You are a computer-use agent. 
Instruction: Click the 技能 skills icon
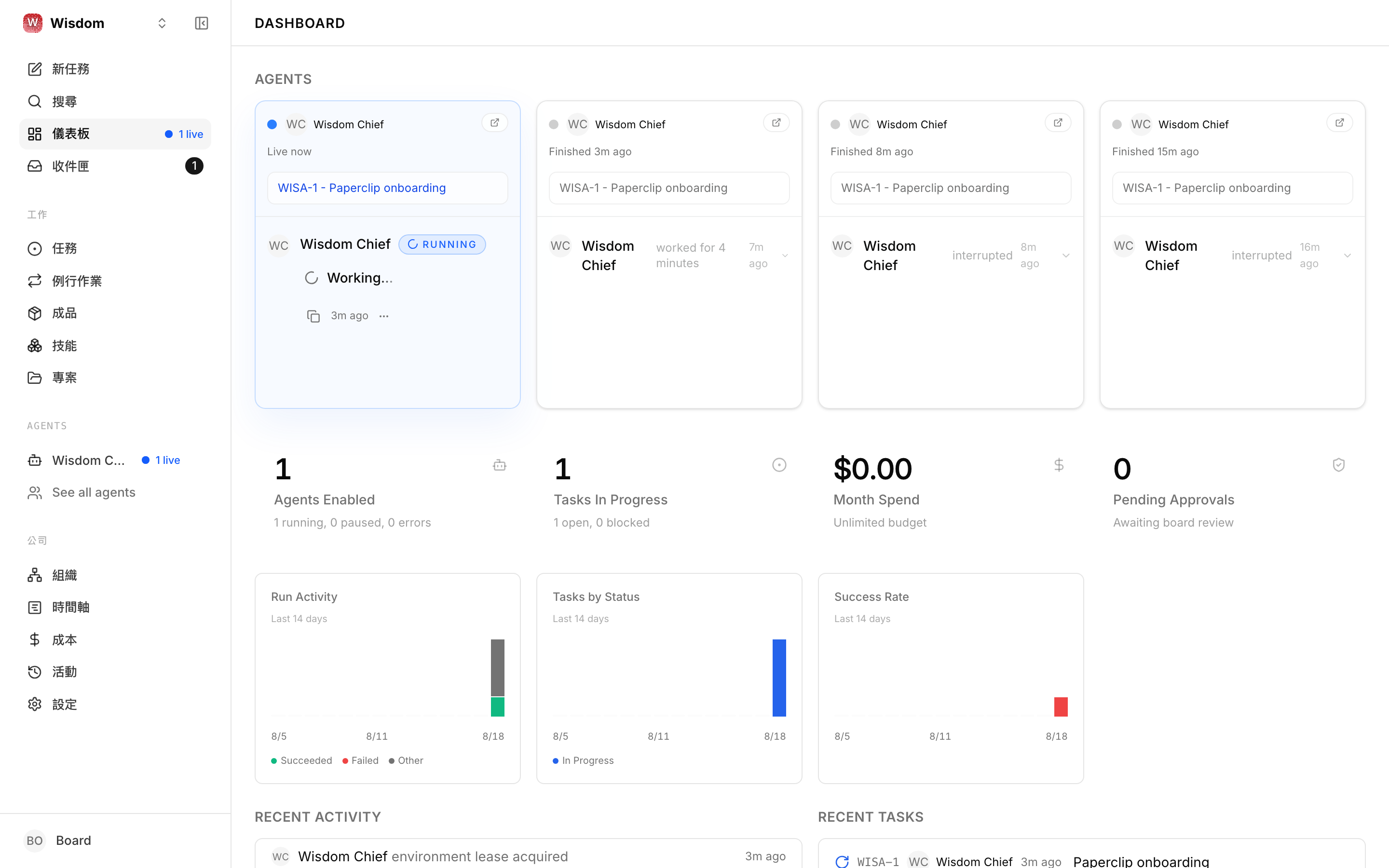click(x=35, y=346)
